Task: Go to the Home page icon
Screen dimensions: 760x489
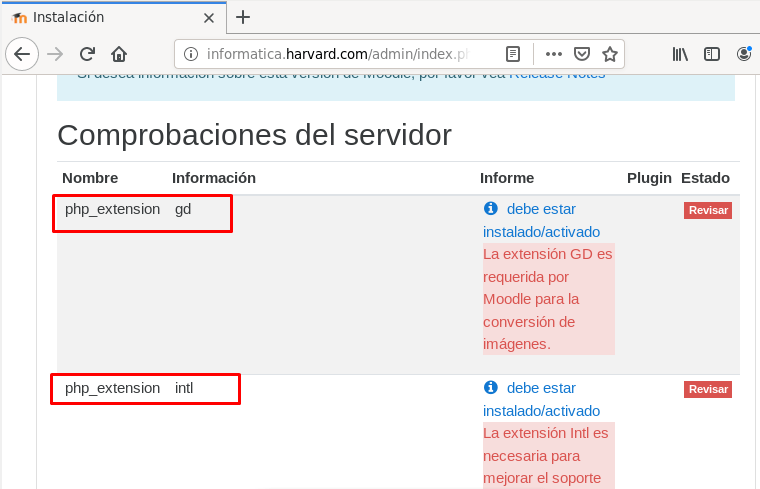Action: (x=119, y=54)
